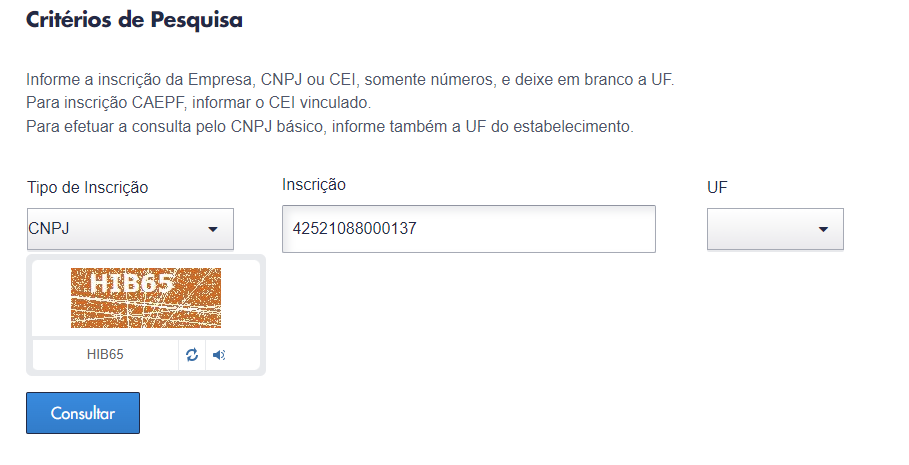
Task: Expand the arrow on the CNPJ selector
Action: pyautogui.click(x=212, y=230)
